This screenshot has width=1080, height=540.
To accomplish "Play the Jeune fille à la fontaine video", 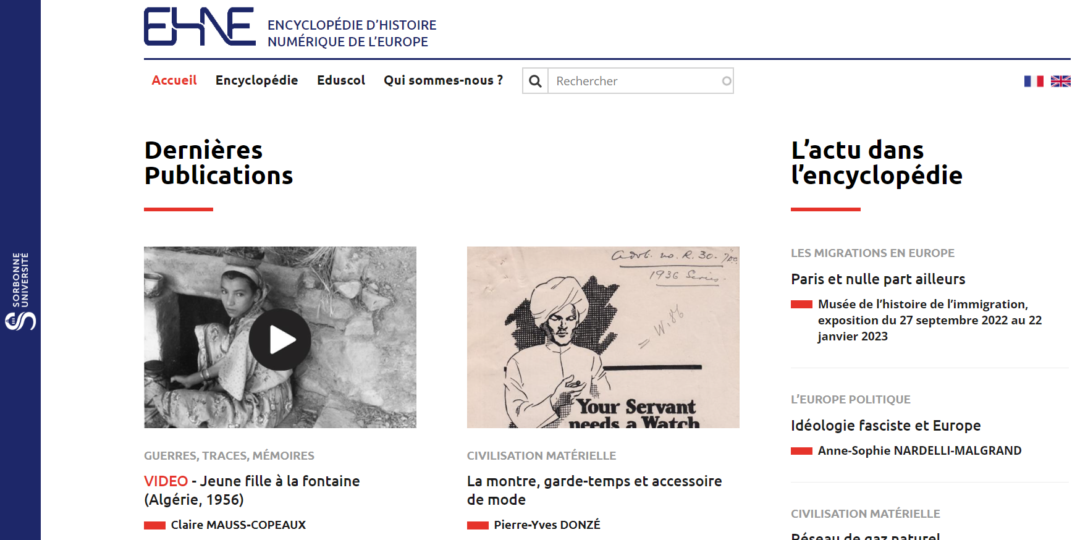I will pos(280,340).
